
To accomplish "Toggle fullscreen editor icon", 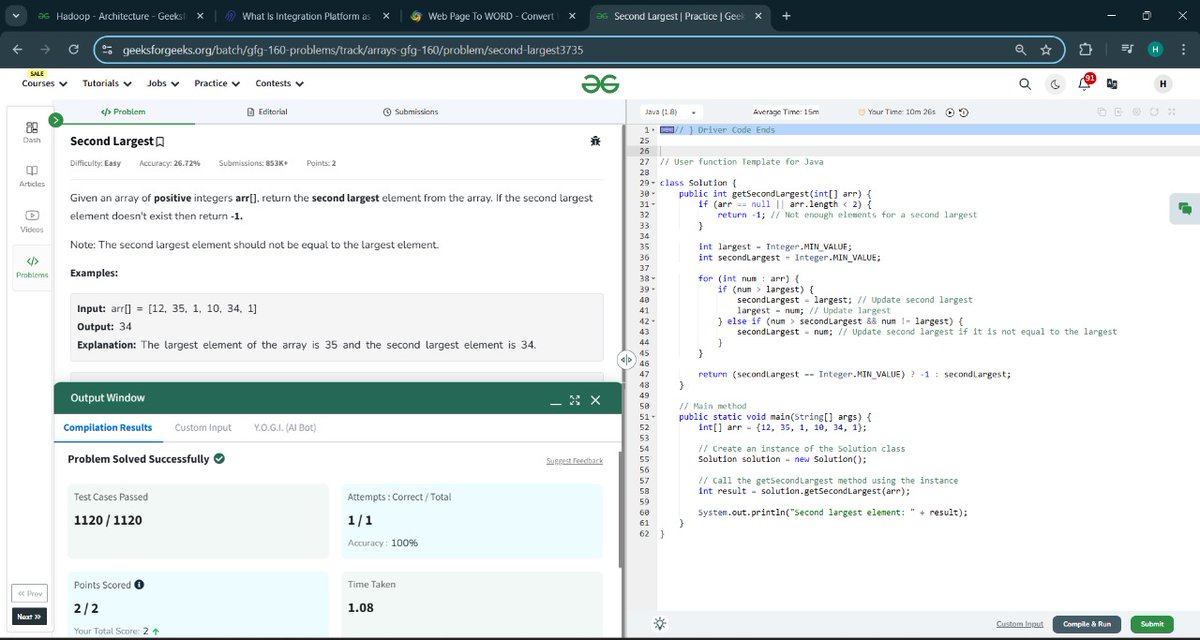I will tap(1170, 112).
